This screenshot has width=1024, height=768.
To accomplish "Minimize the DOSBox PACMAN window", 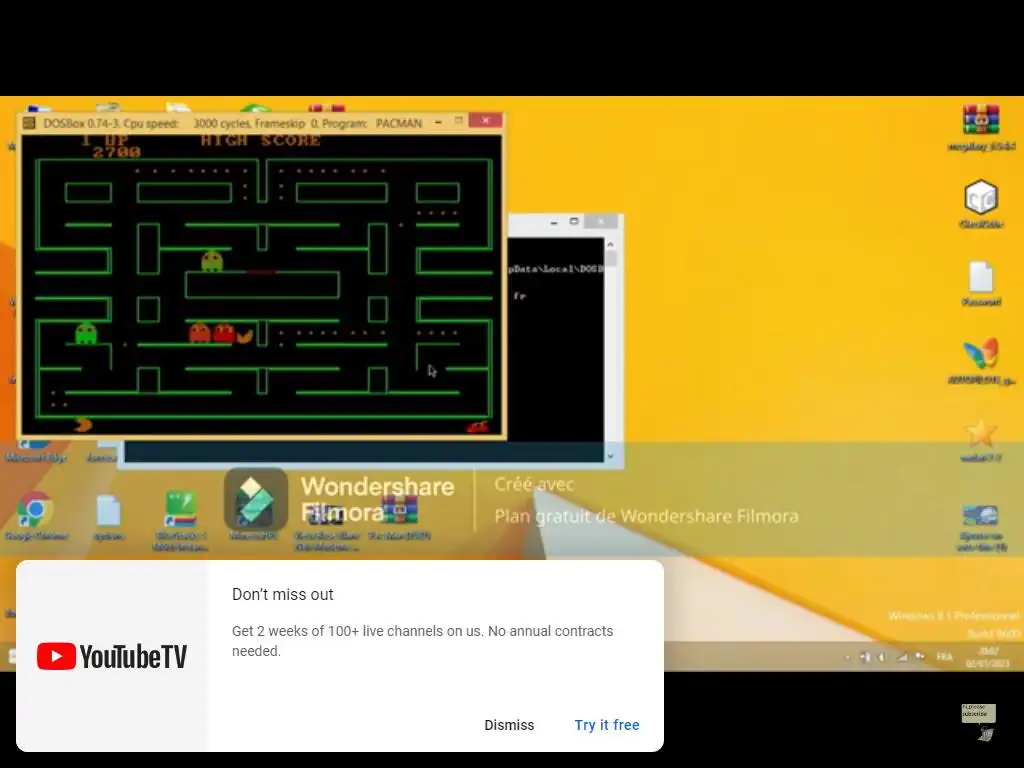I will 438,121.
